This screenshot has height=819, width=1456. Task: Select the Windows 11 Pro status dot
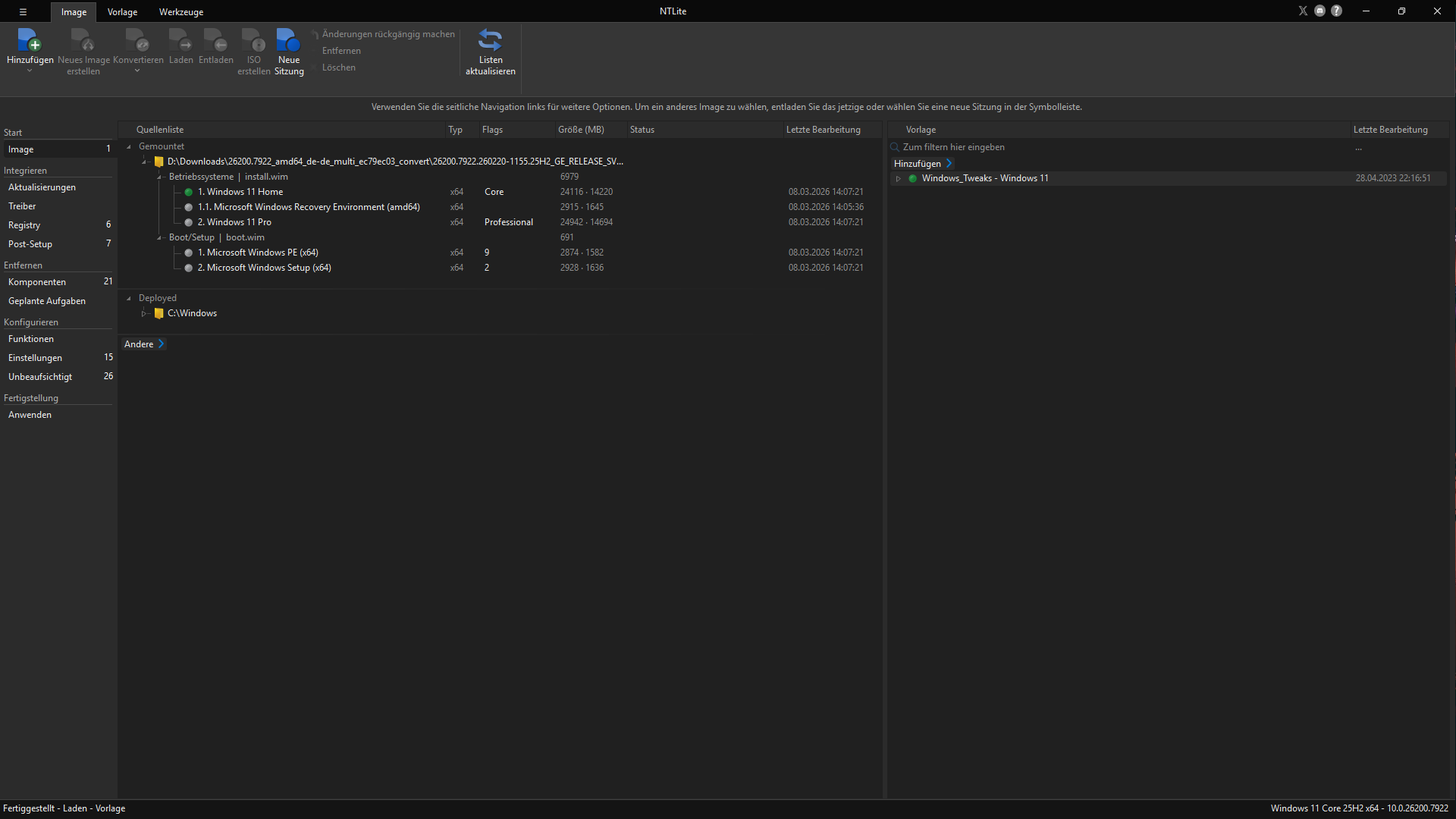pos(189,223)
